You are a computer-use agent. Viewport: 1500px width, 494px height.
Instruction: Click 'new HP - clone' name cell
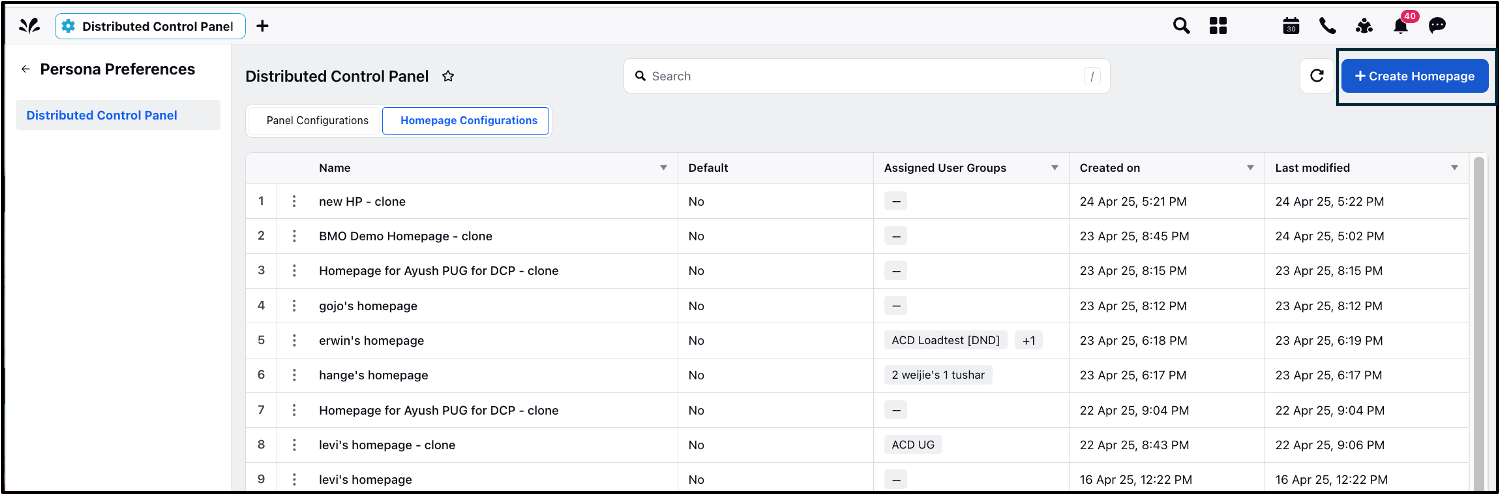(362, 201)
